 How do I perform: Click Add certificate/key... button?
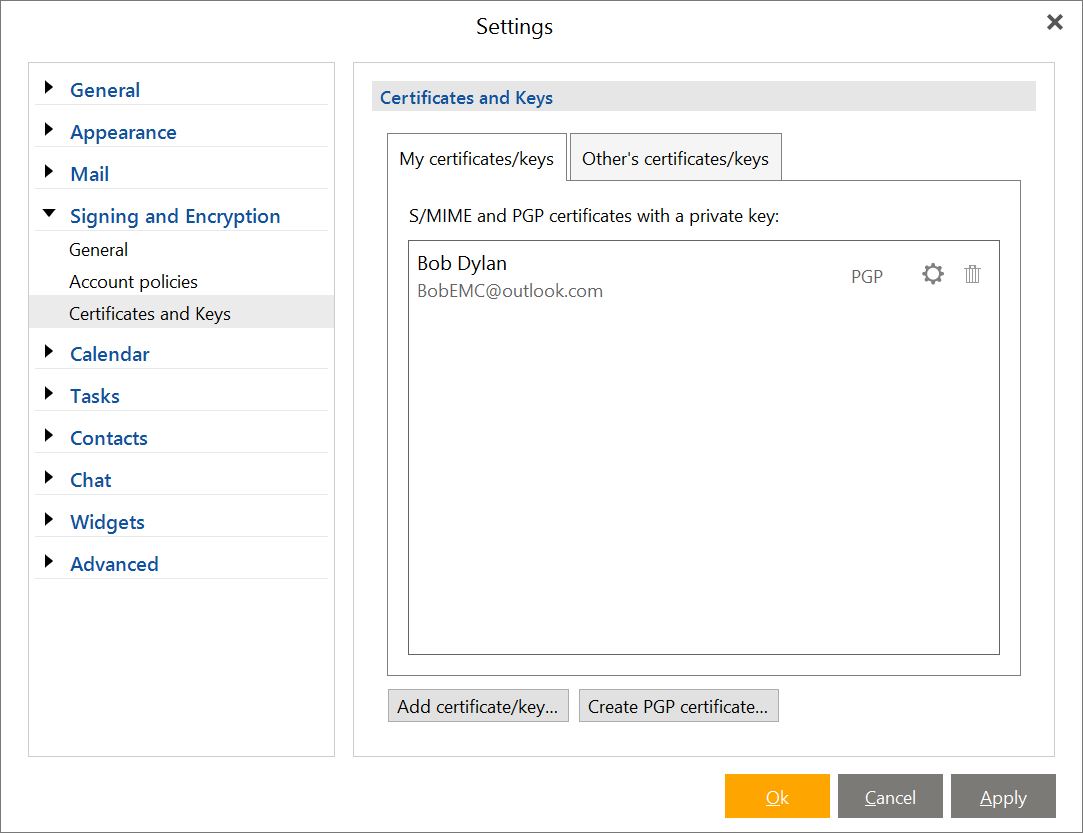[478, 706]
